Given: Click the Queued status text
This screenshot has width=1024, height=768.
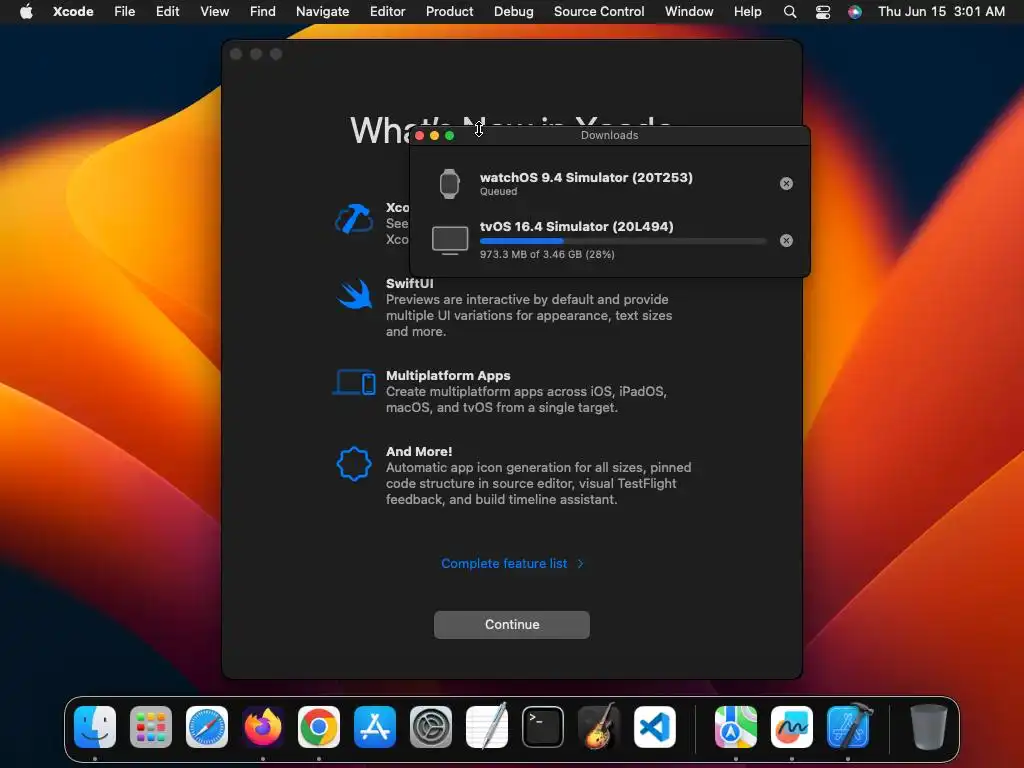Looking at the screenshot, I should coord(498,191).
